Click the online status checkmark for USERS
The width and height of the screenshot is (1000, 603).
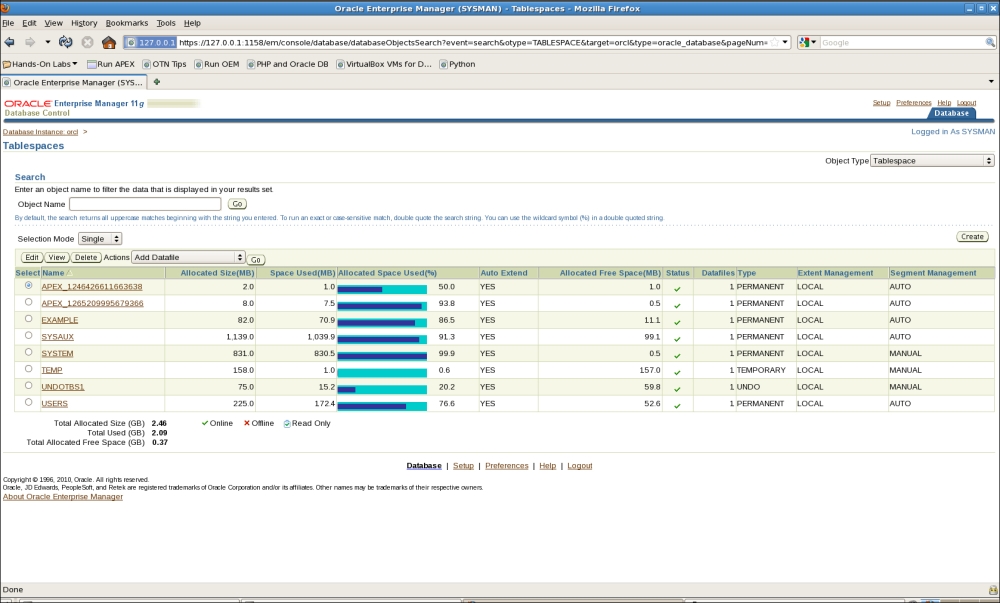point(677,405)
